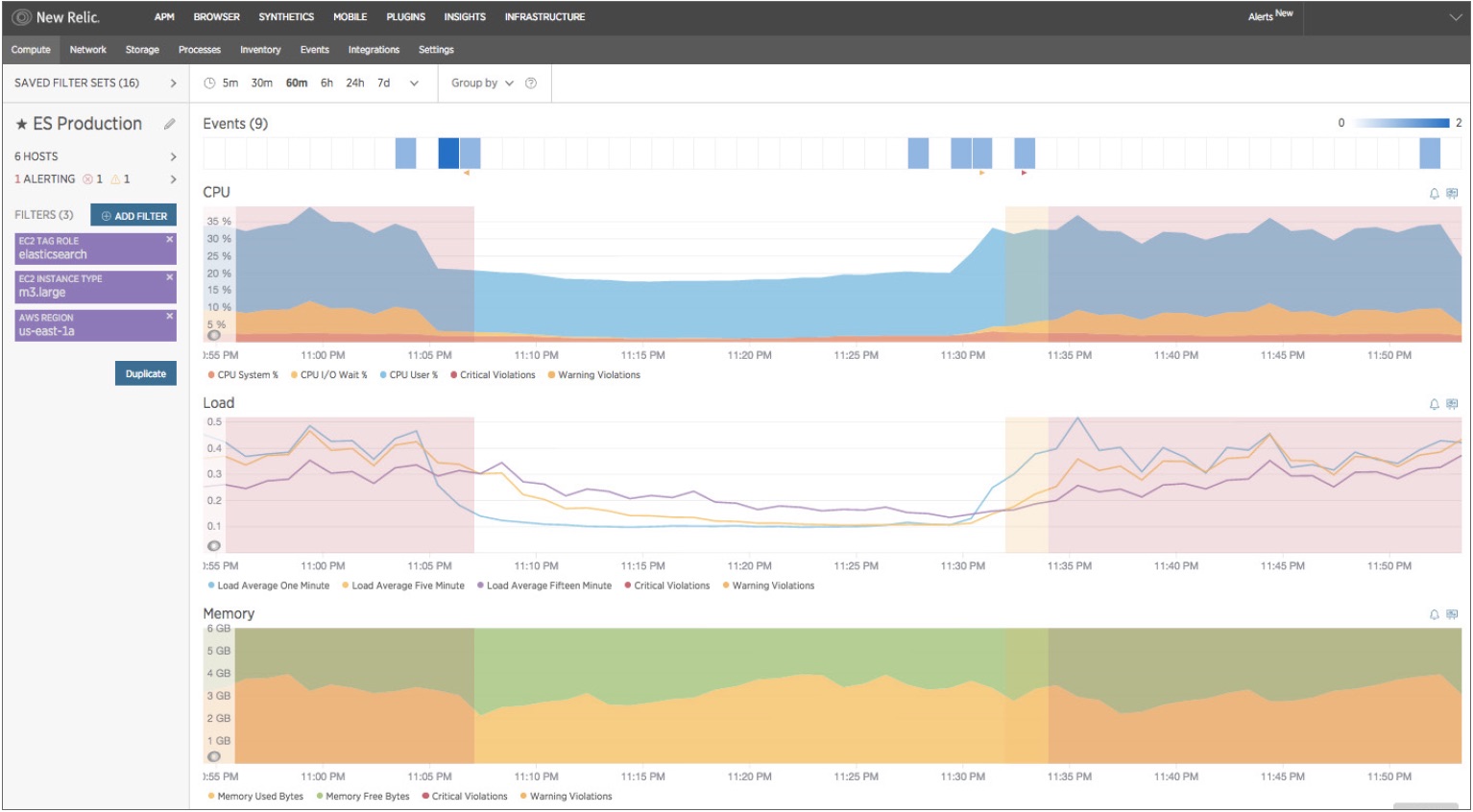Click the star icon beside ES Production

point(21,125)
